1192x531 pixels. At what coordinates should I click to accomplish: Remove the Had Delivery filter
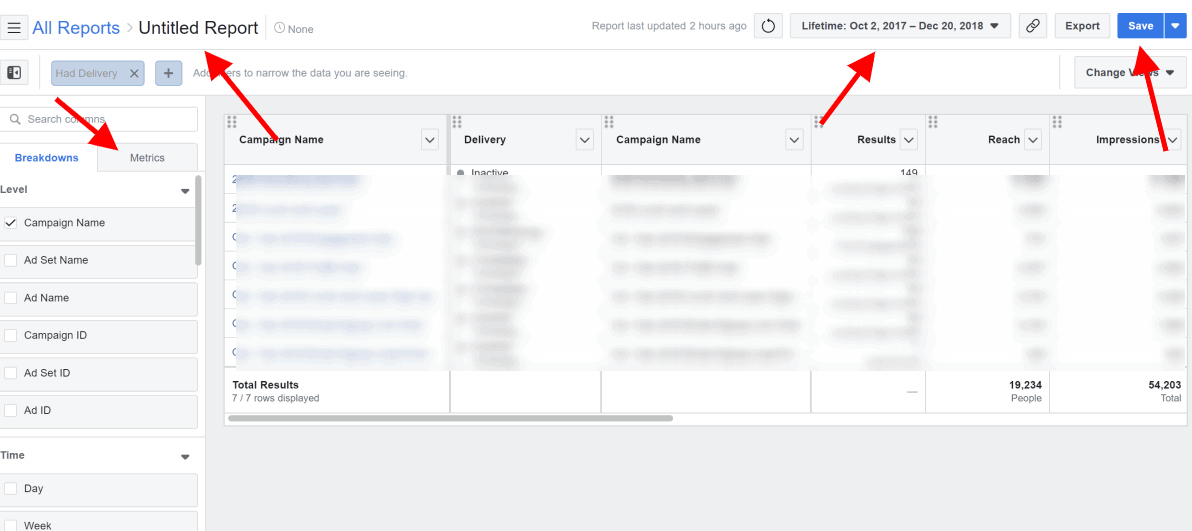tap(134, 73)
